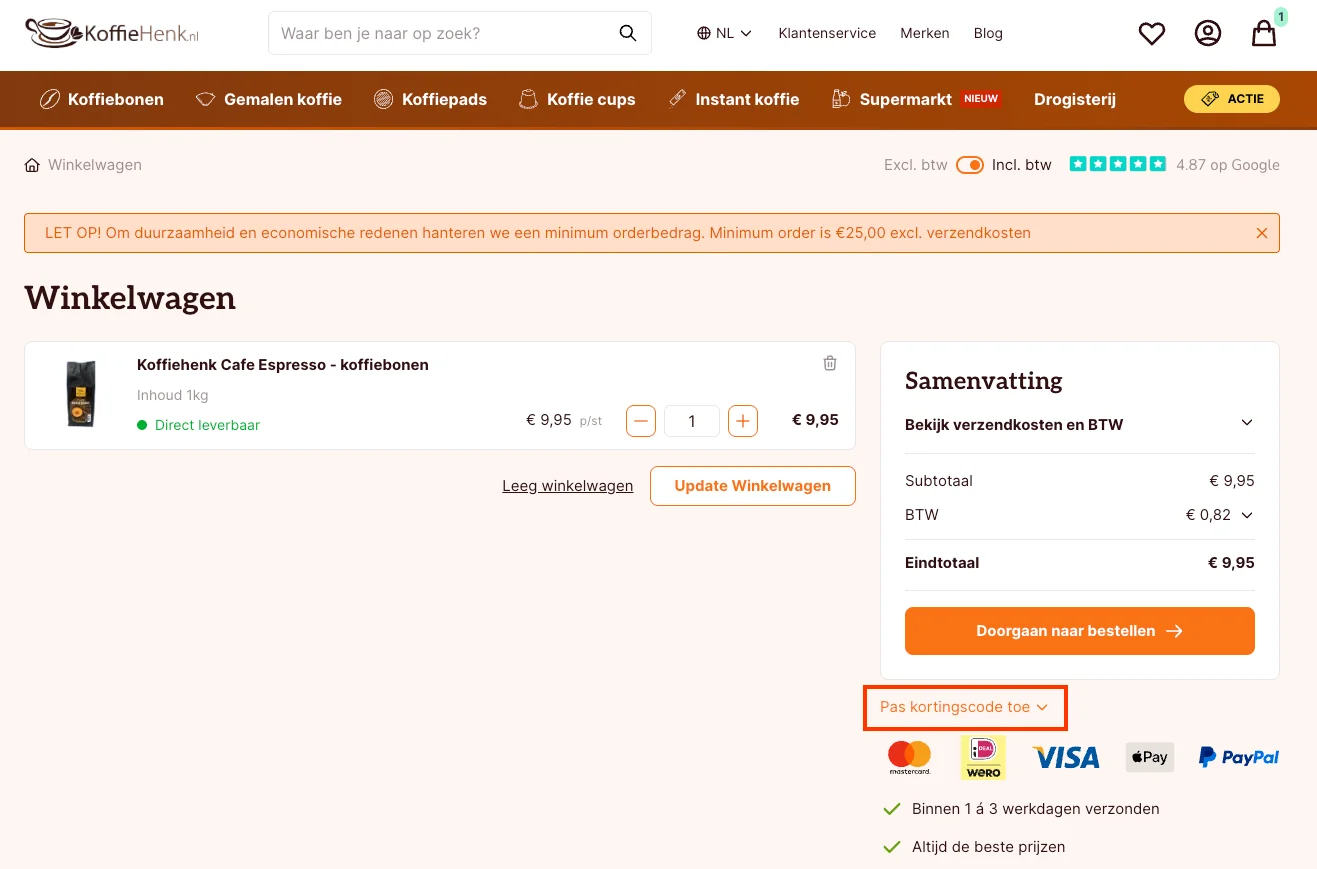
Task: Decrease quantity with minus button
Action: coord(641,421)
